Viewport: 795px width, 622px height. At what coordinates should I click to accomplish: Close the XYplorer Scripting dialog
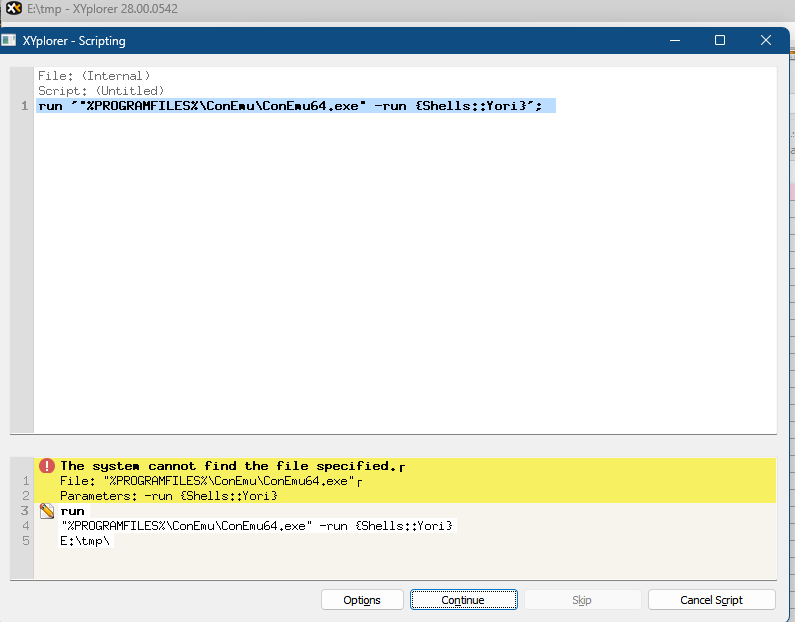pyautogui.click(x=766, y=41)
